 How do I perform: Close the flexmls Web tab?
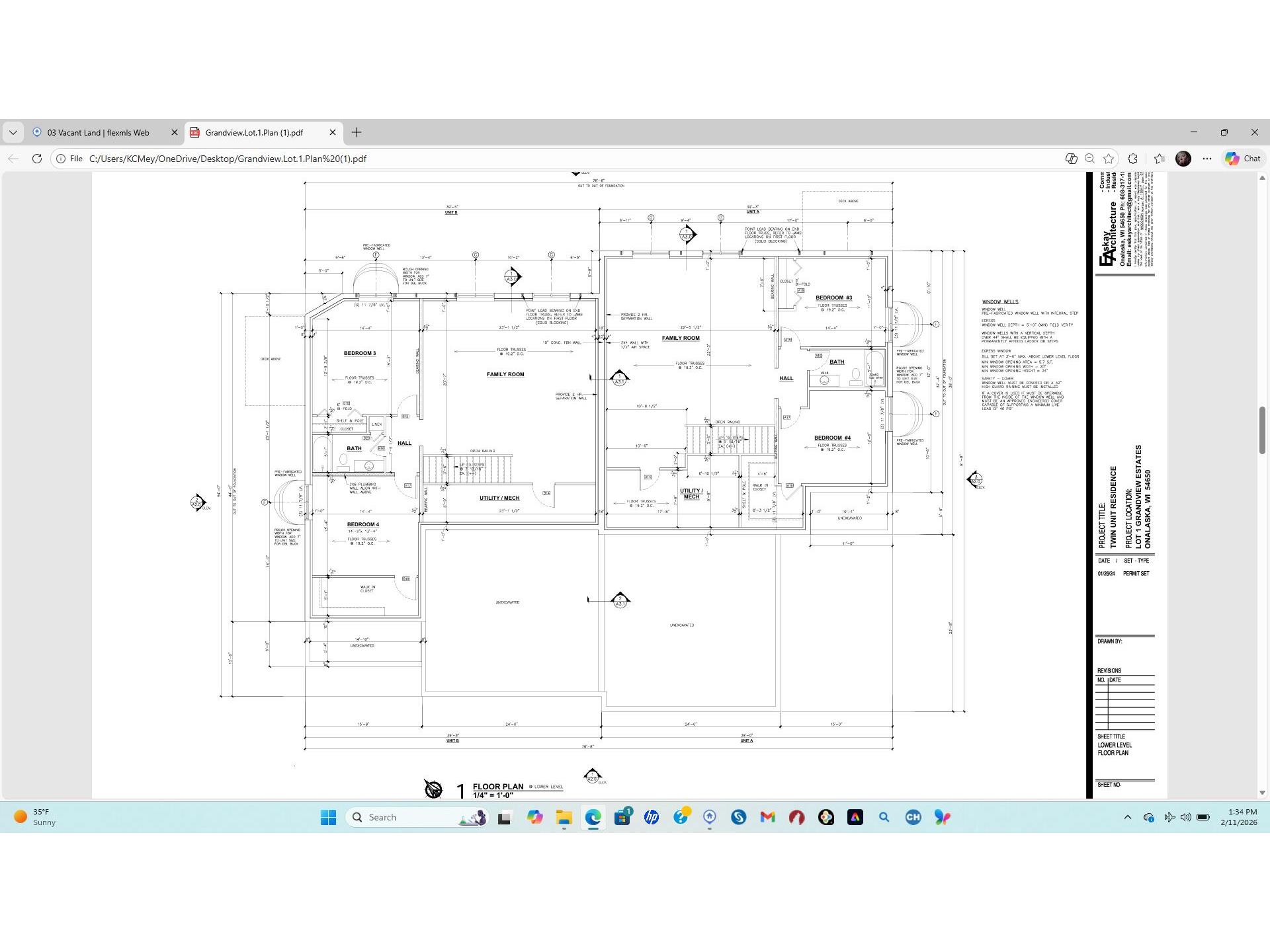[x=175, y=132]
